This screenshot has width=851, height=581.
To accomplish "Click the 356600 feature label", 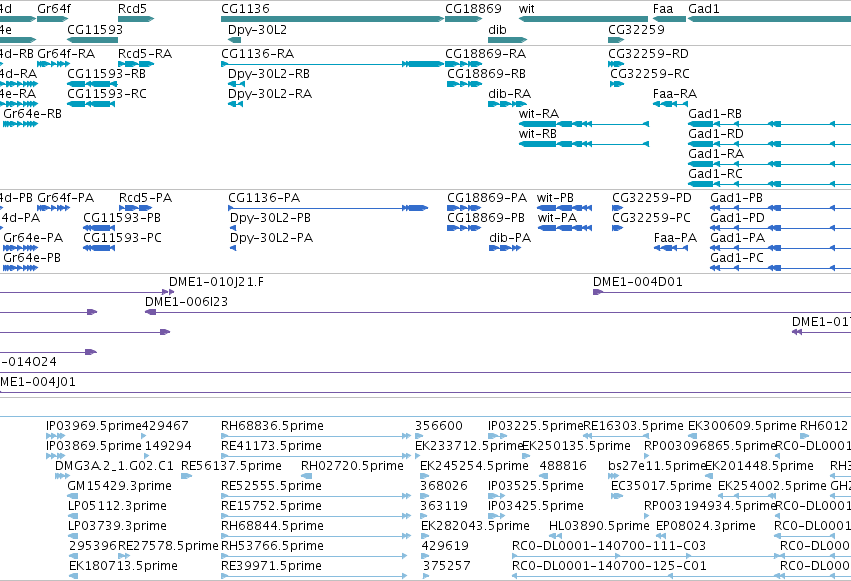I will point(439,426).
